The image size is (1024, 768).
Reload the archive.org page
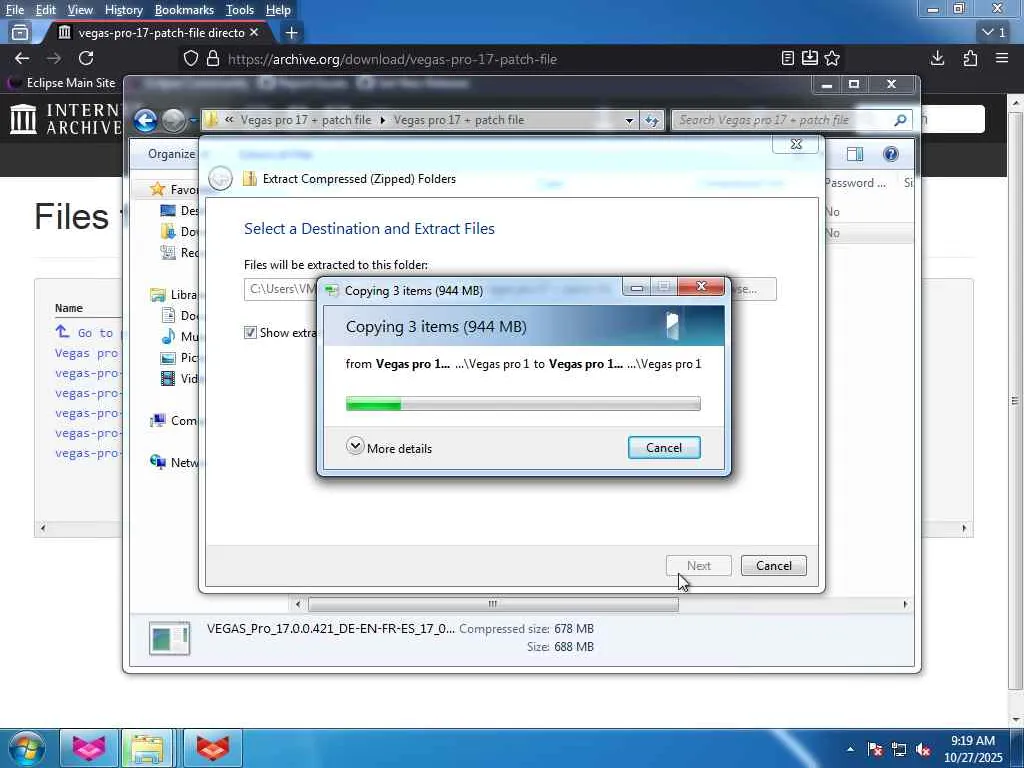click(x=86, y=58)
